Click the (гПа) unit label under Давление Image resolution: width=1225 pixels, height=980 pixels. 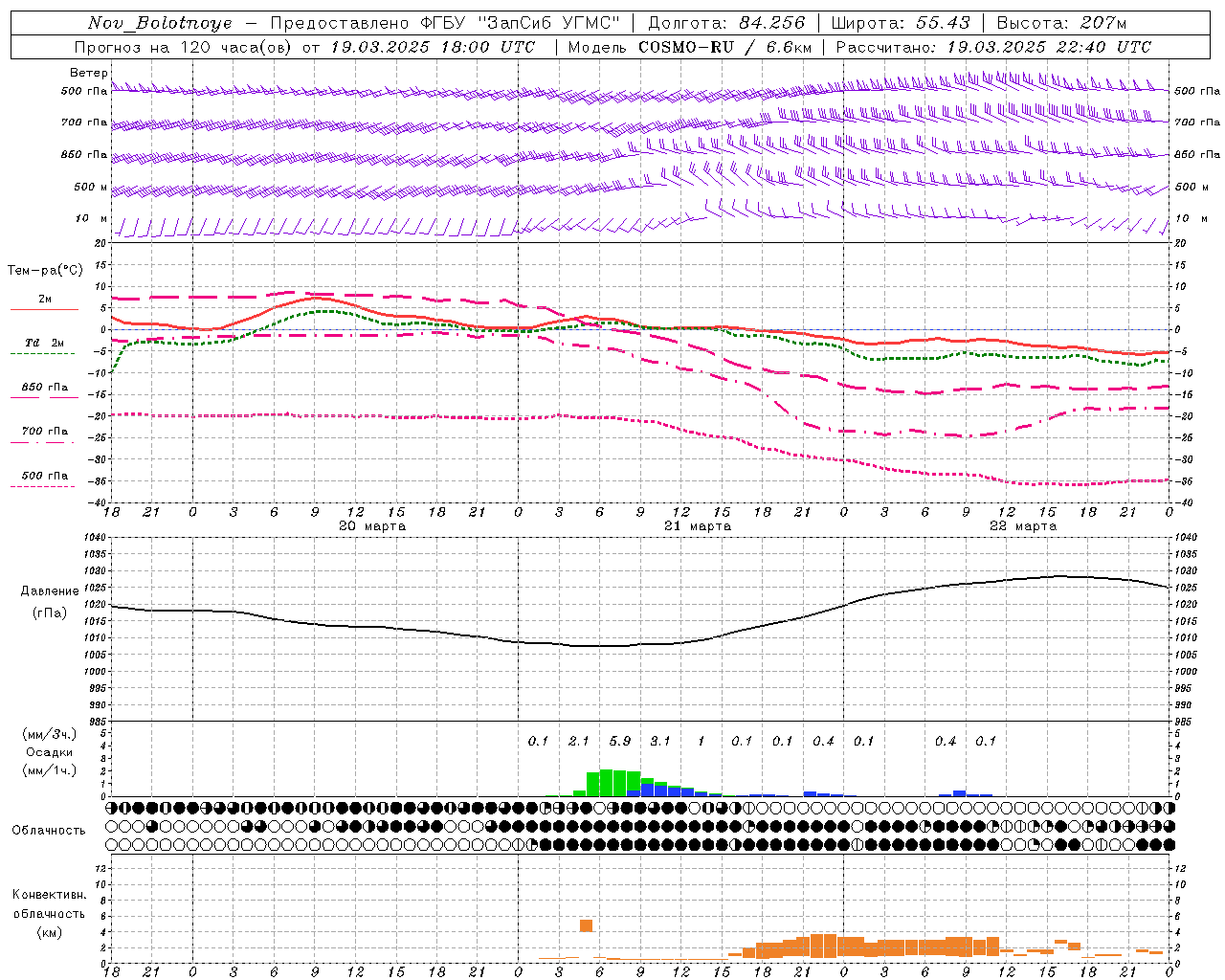pos(50,612)
